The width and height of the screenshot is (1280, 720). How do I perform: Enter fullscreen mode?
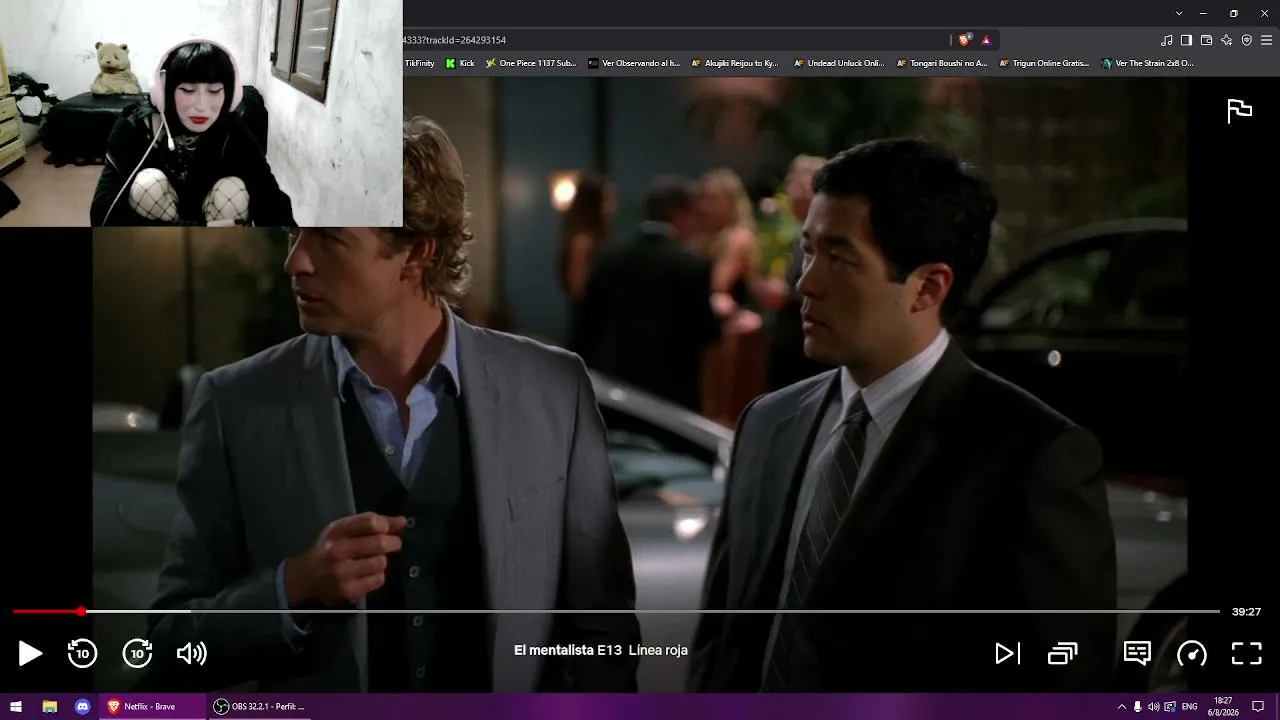point(1246,654)
